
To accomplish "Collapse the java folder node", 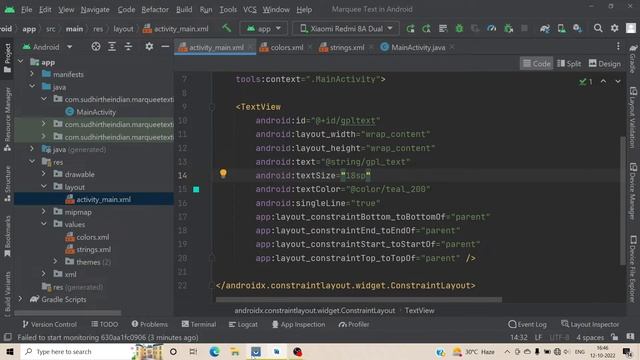I will coord(32,87).
